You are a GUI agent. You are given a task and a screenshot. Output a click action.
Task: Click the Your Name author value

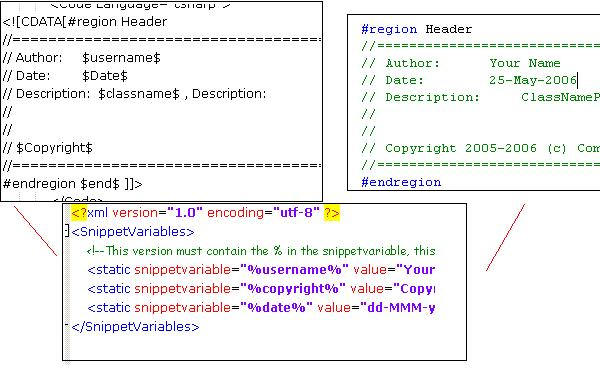tap(525, 63)
